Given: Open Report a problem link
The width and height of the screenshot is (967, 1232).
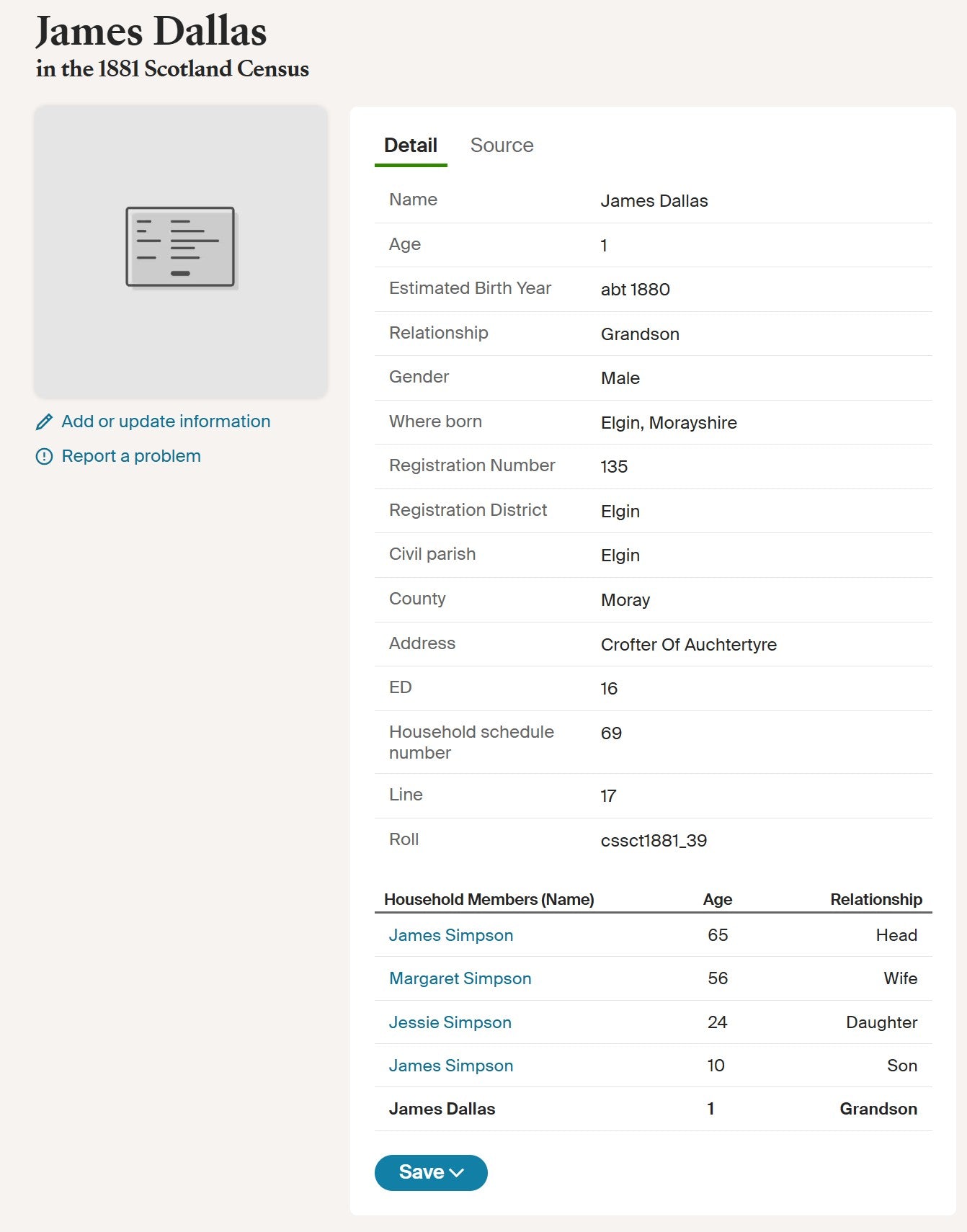Looking at the screenshot, I should coord(131,456).
